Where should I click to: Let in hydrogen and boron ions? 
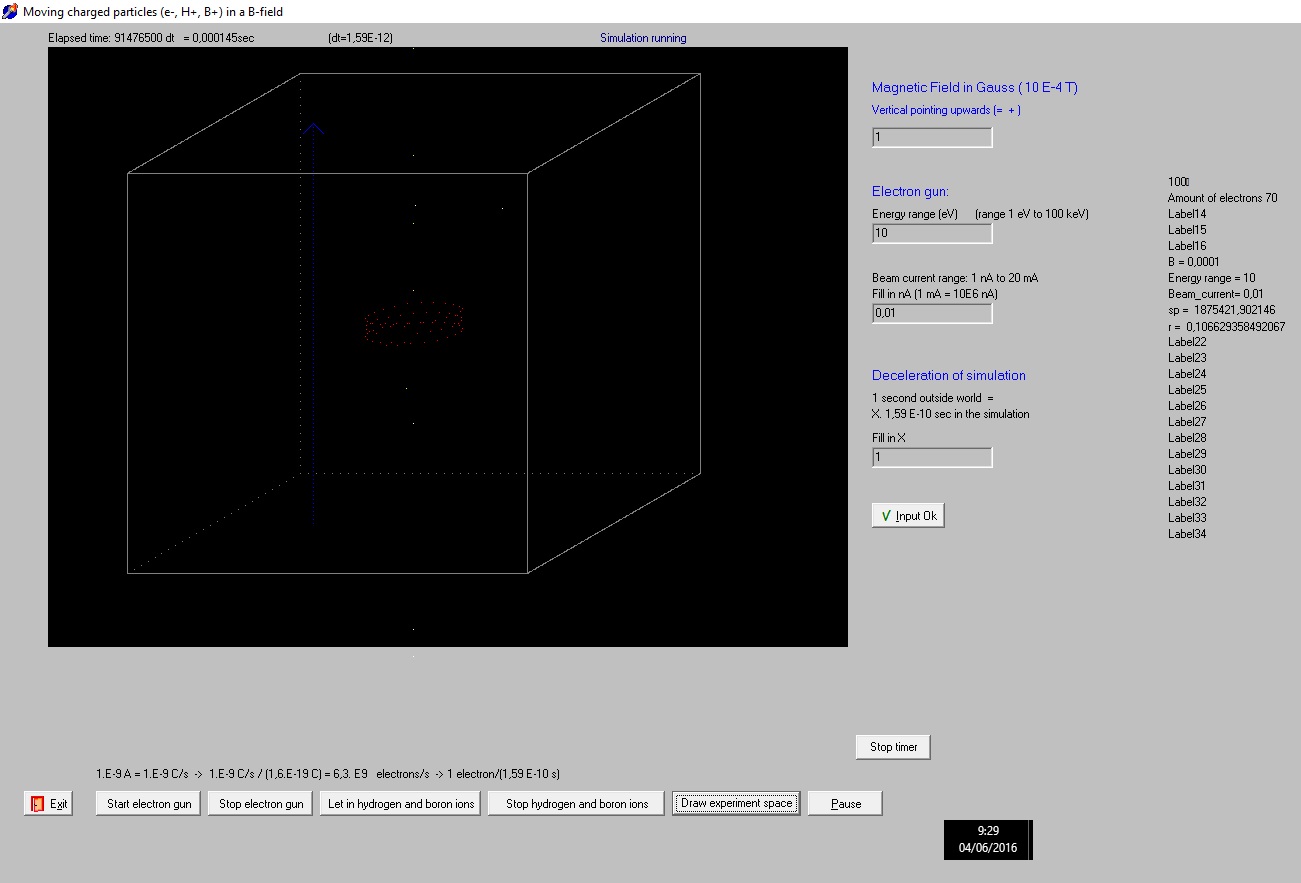point(401,803)
